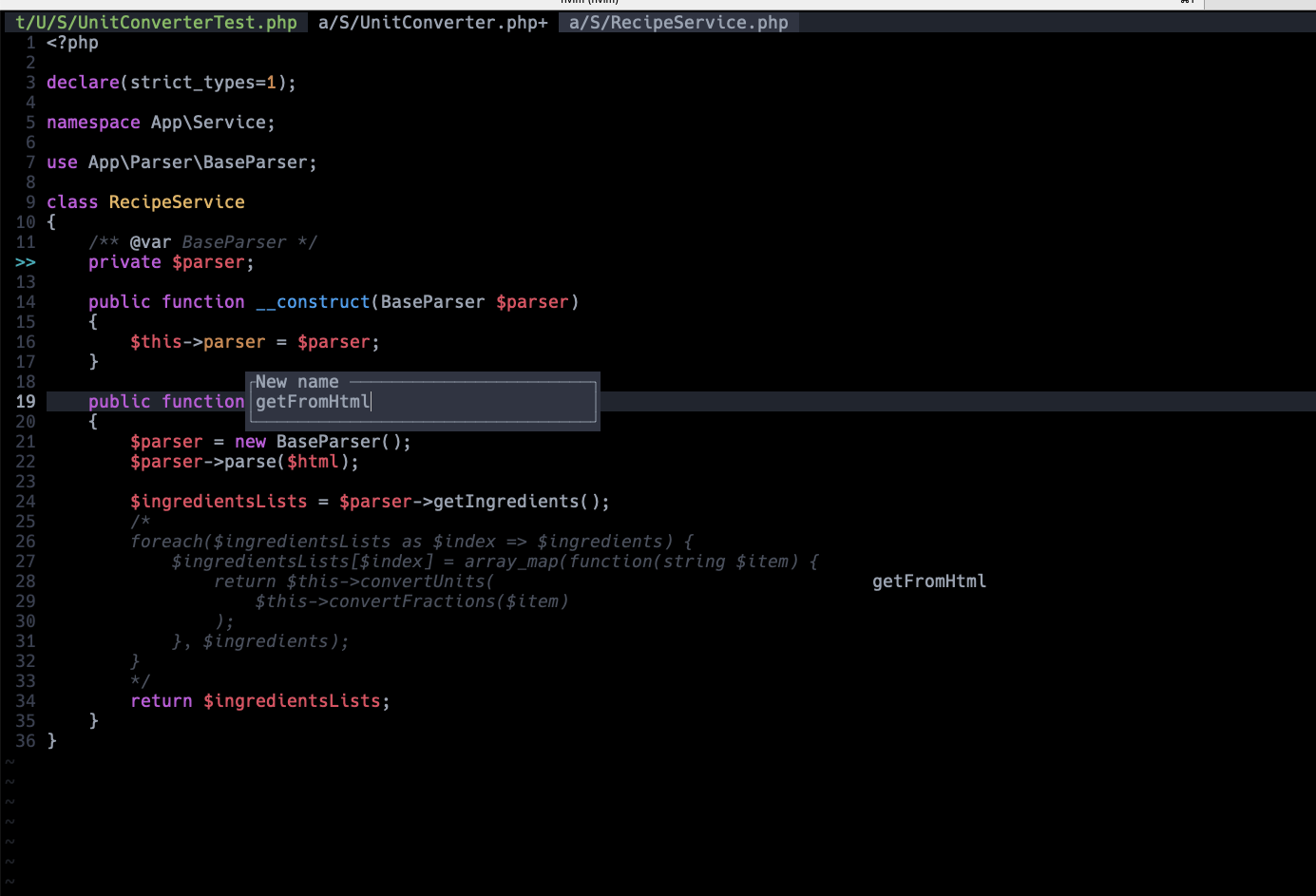Switch to the modified UnitConverter.php+ buffer tab

coord(430,22)
